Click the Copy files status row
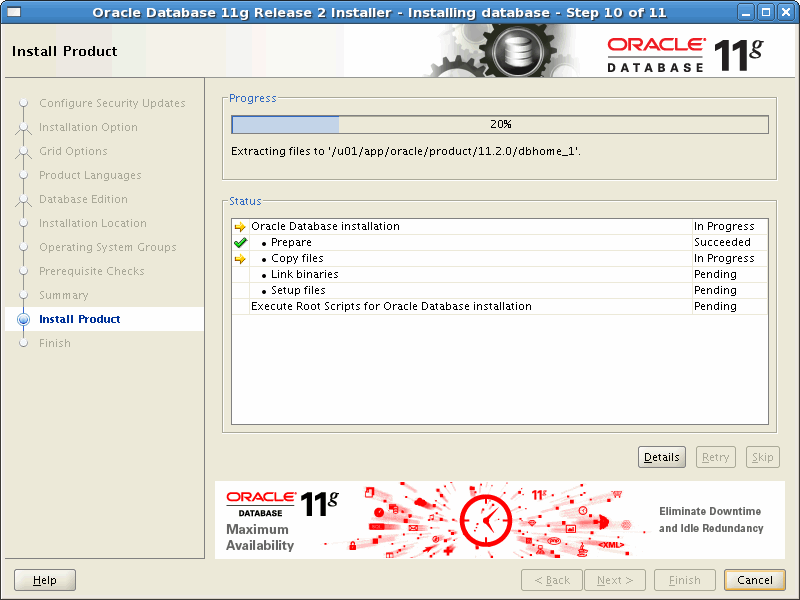 coord(500,259)
